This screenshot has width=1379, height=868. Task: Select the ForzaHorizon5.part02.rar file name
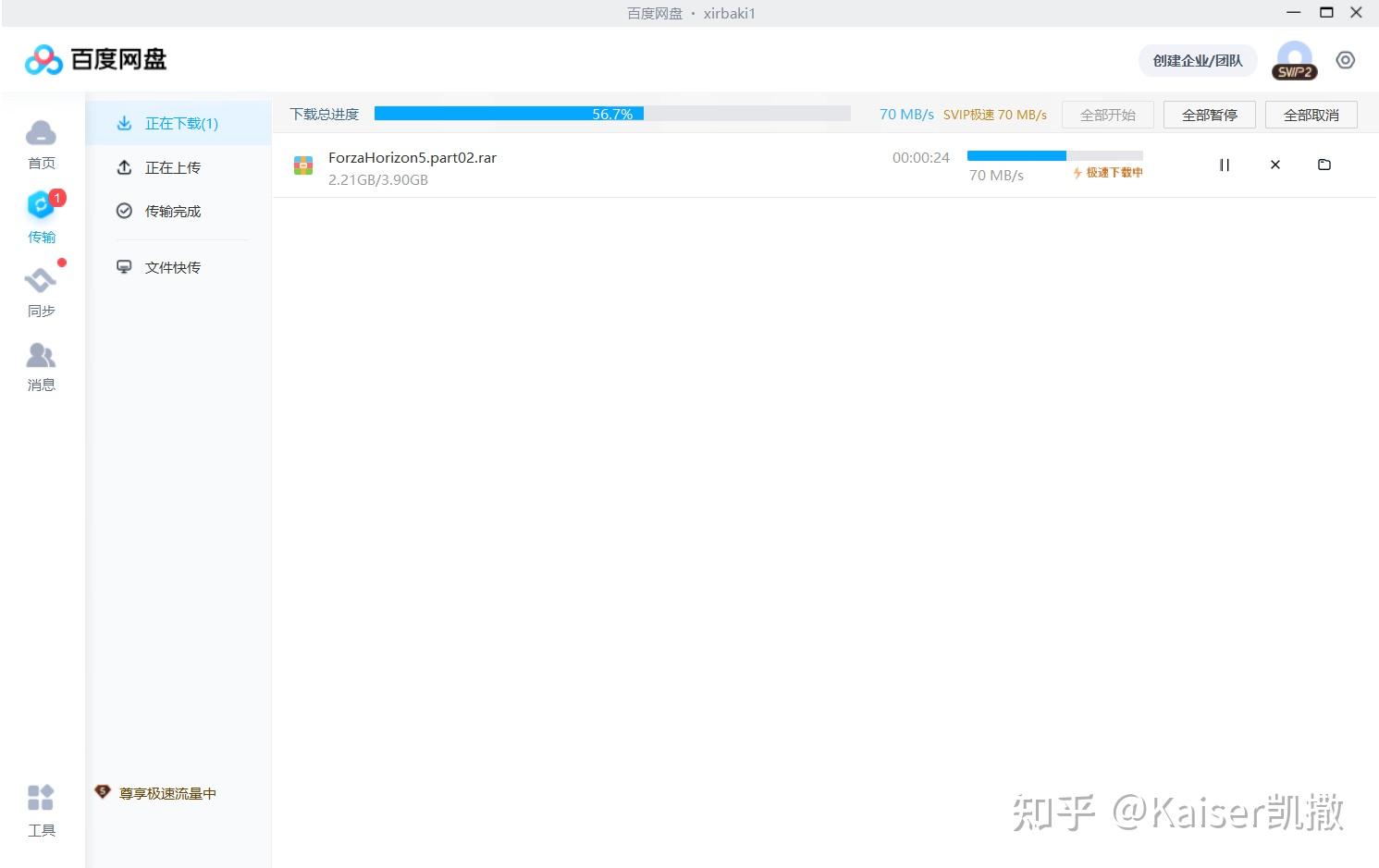pyautogui.click(x=412, y=157)
